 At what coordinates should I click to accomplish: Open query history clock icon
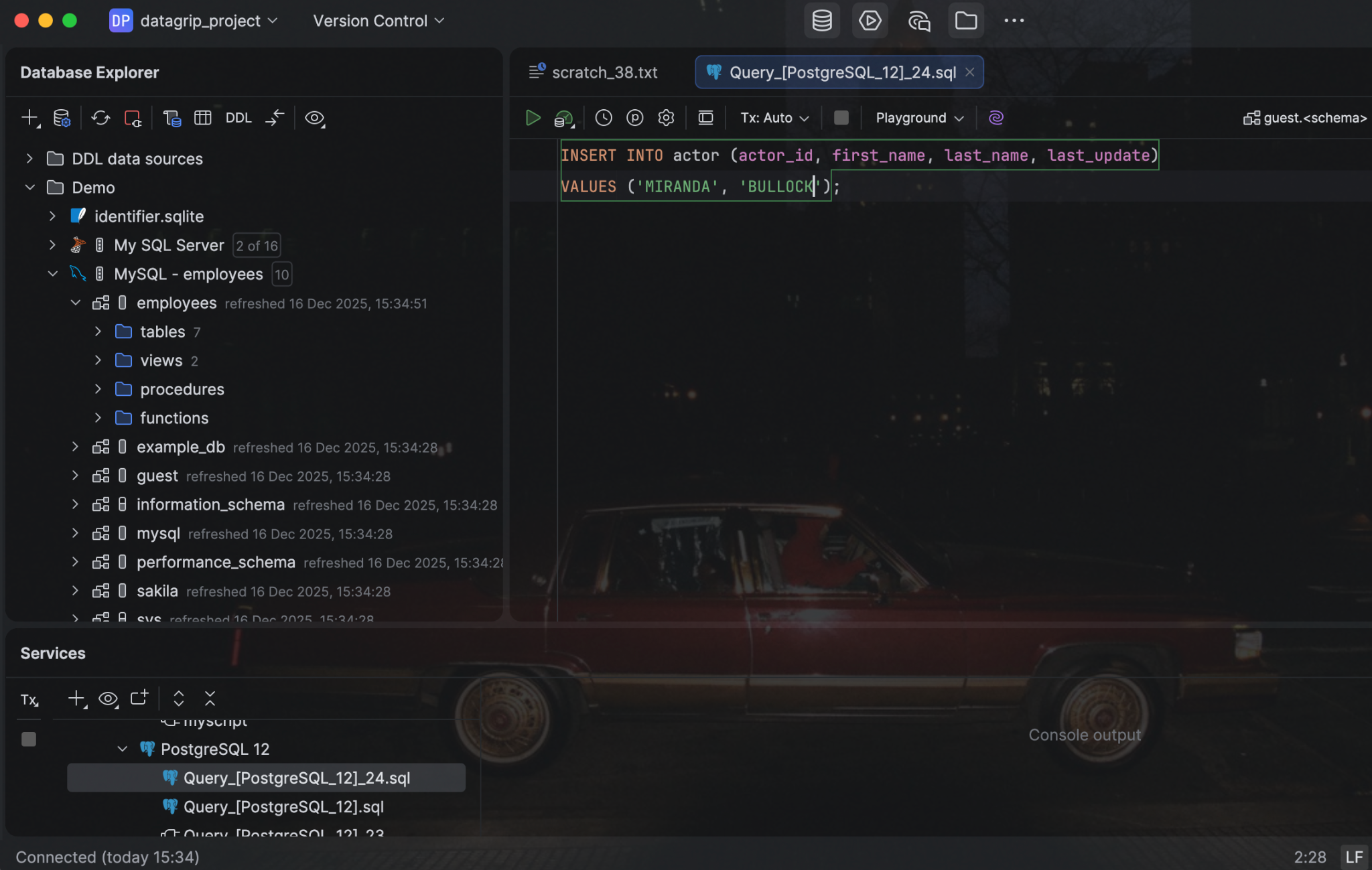coord(604,118)
